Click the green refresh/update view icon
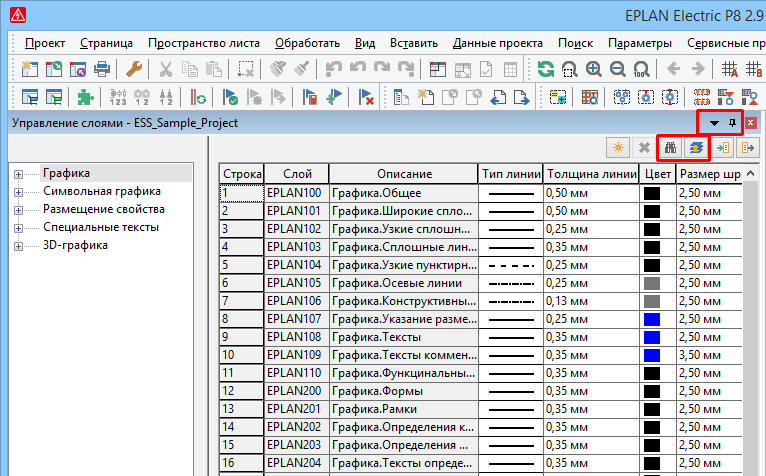This screenshot has width=766, height=476. [545, 69]
